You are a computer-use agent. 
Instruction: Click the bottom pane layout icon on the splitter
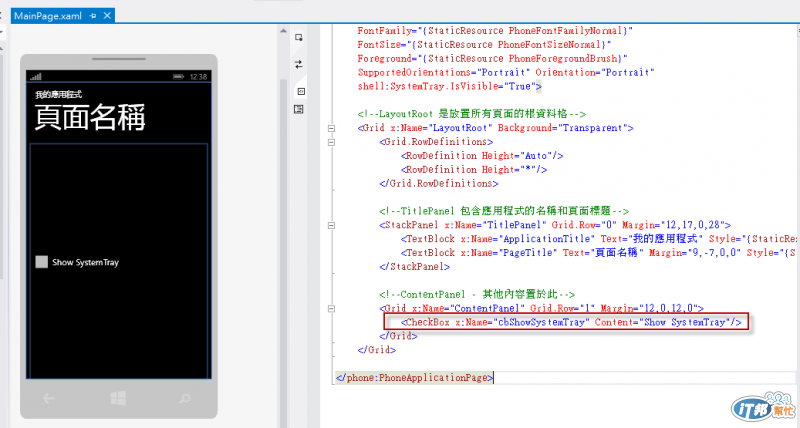coord(299,109)
